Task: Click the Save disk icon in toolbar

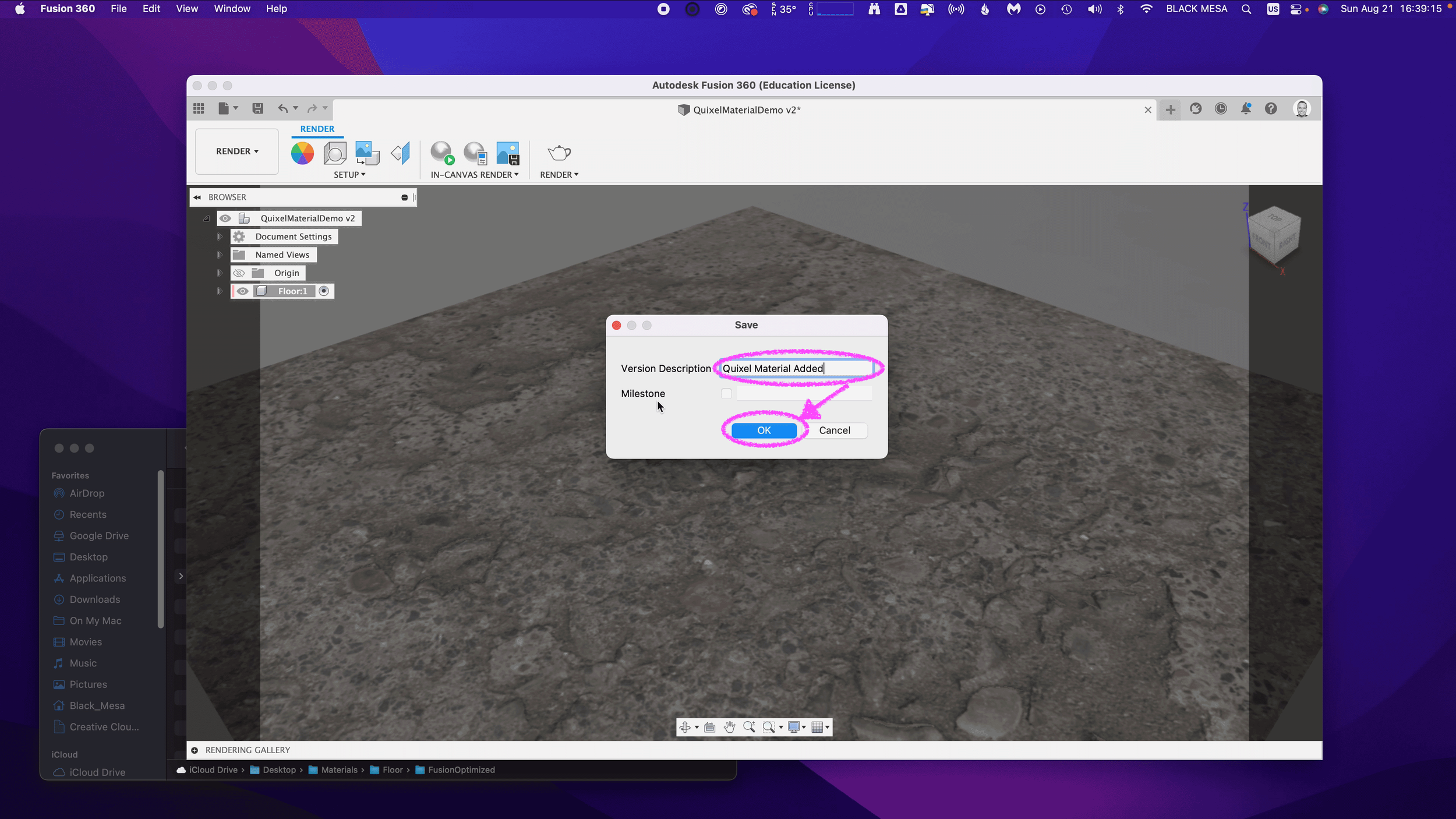Action: (x=257, y=108)
